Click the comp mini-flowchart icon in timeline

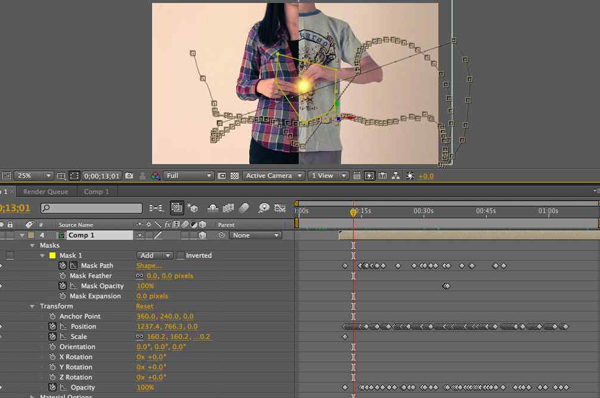(x=156, y=208)
